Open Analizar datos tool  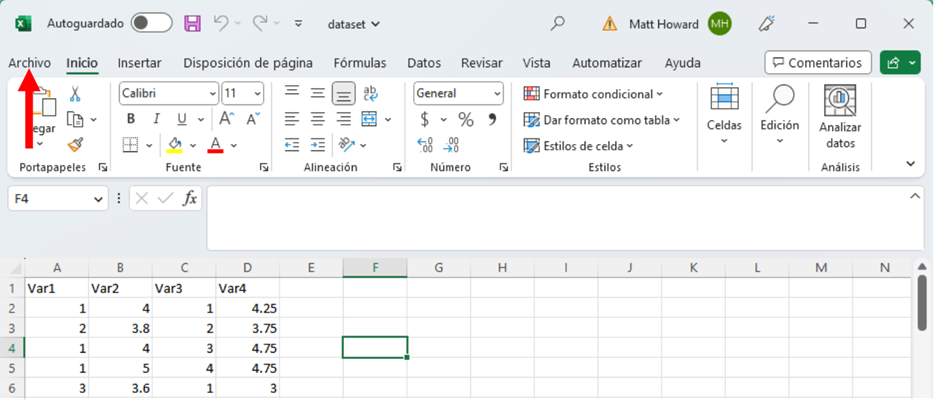(x=840, y=117)
